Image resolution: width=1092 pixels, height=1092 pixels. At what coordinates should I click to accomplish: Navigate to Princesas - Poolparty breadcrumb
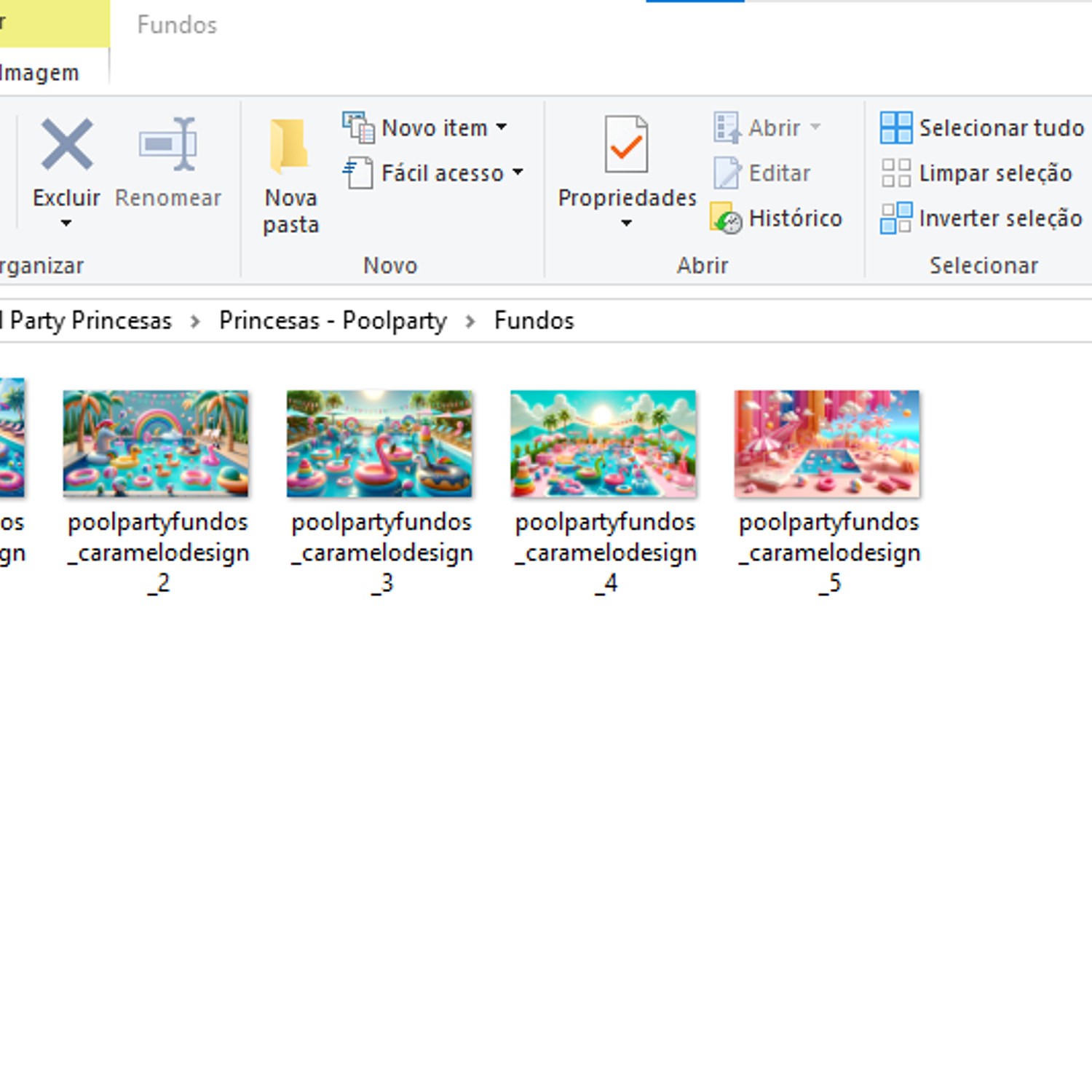click(x=333, y=321)
